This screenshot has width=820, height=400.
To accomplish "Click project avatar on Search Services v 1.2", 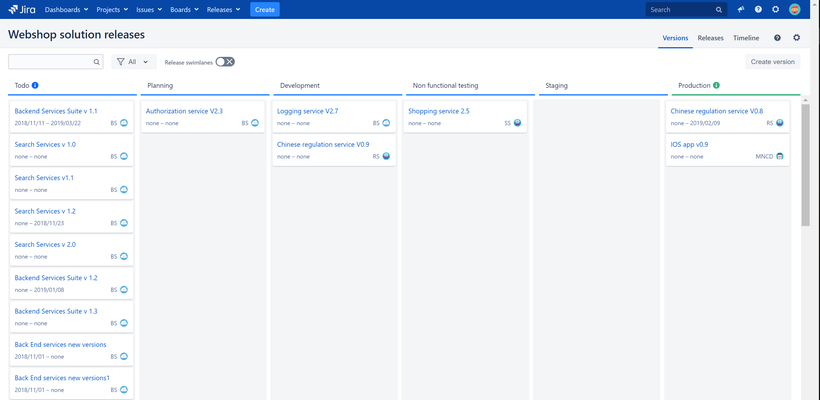I will [124, 223].
